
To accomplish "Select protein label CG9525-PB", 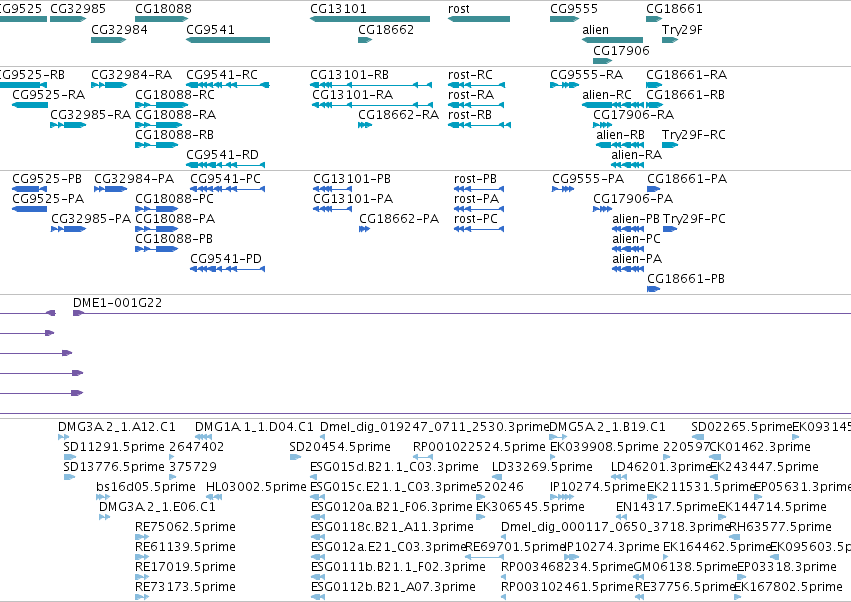I will 47,179.
